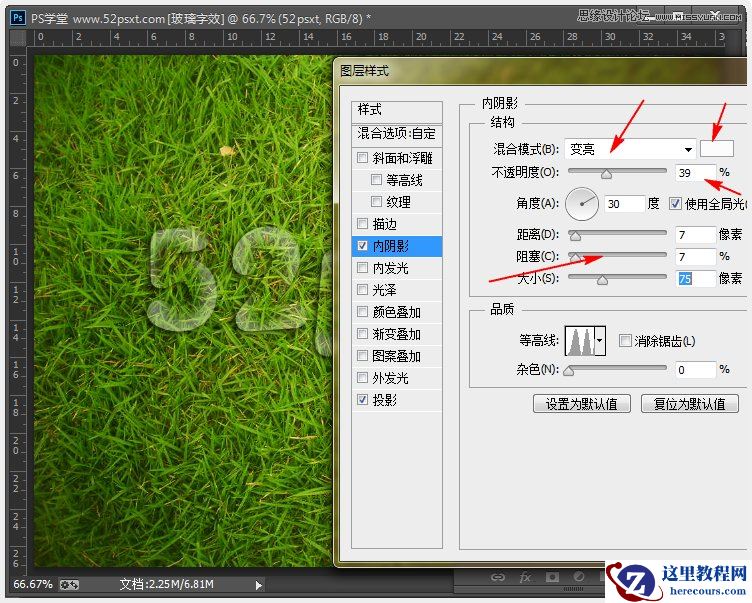Select 样式 in the style list
752x603 pixels.
tap(397, 110)
